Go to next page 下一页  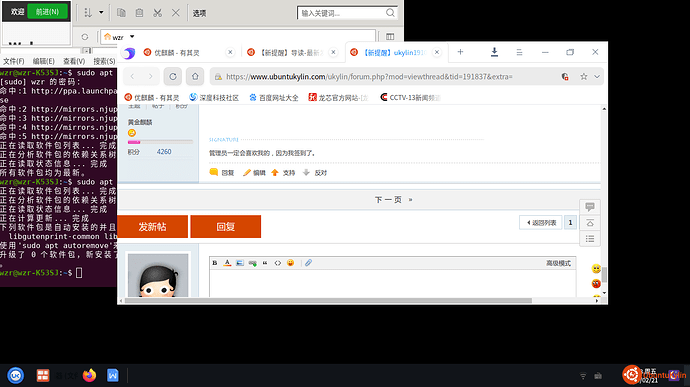[x=393, y=200]
